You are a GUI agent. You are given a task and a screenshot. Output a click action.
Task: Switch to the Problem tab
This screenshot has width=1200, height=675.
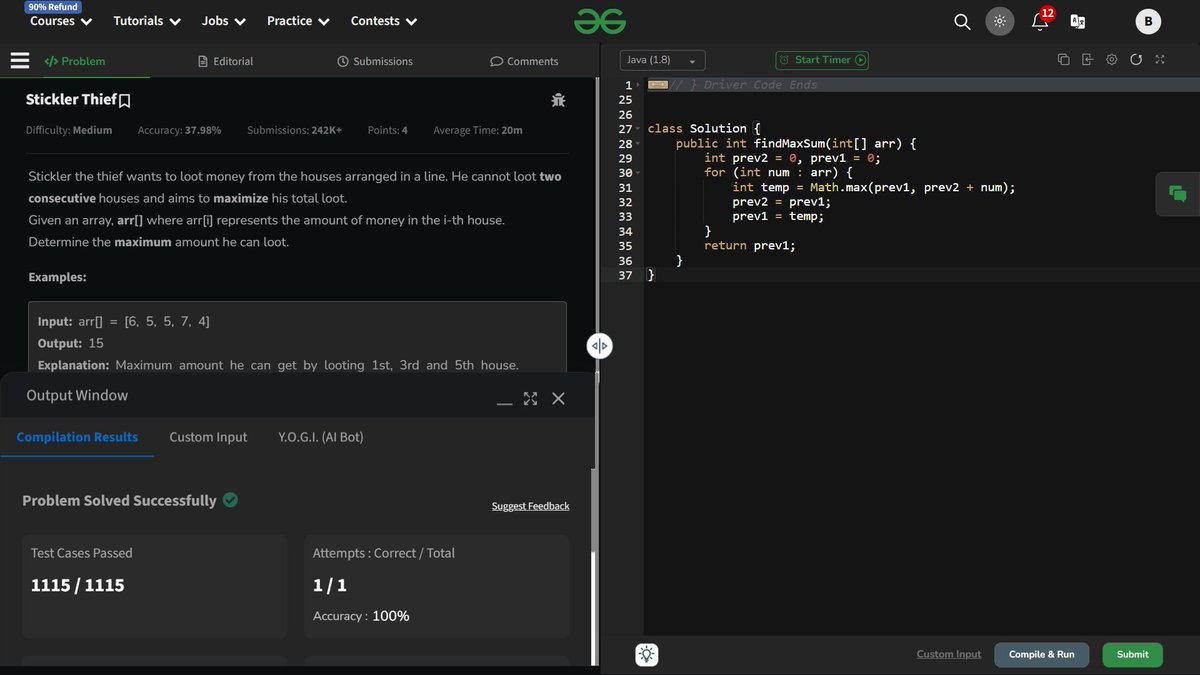pos(75,61)
